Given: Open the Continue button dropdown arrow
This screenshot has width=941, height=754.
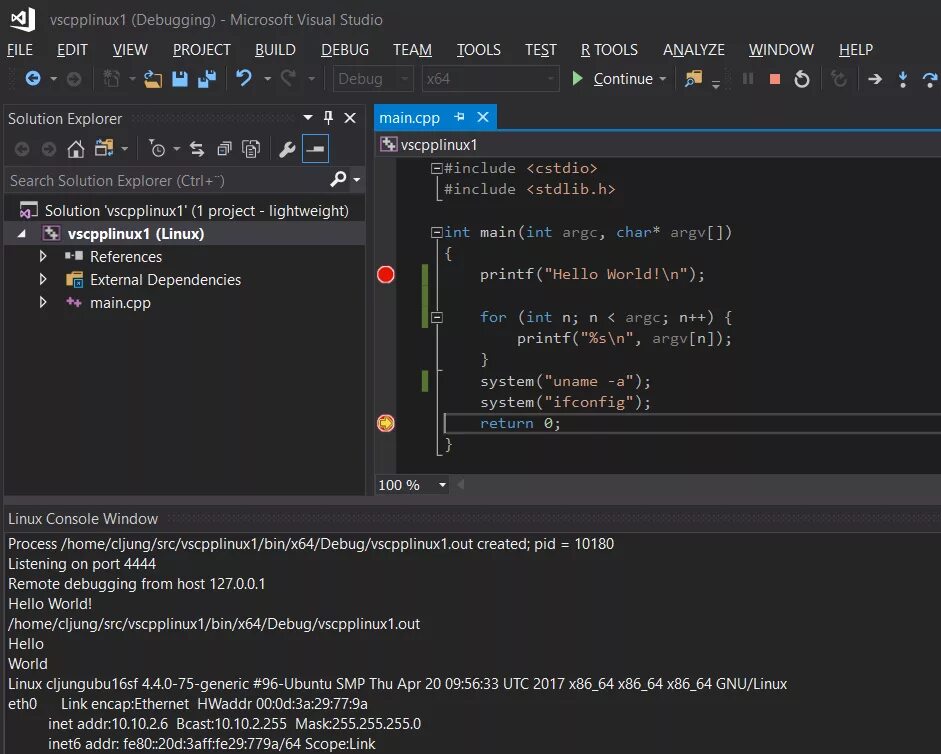Looking at the screenshot, I should click(x=663, y=79).
